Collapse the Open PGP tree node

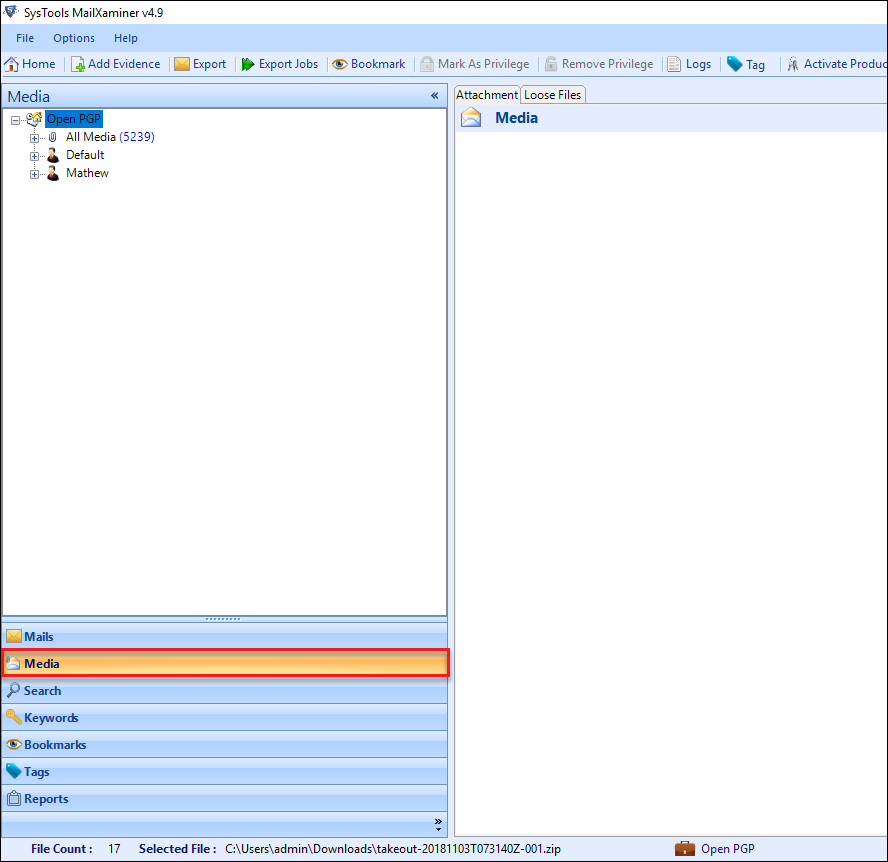pos(16,120)
